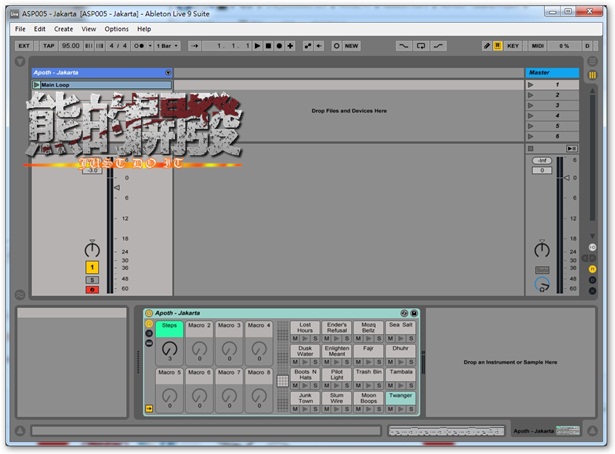This screenshot has height=454, width=615.
Task: Preview the Fajr pad play button
Action: [368, 362]
